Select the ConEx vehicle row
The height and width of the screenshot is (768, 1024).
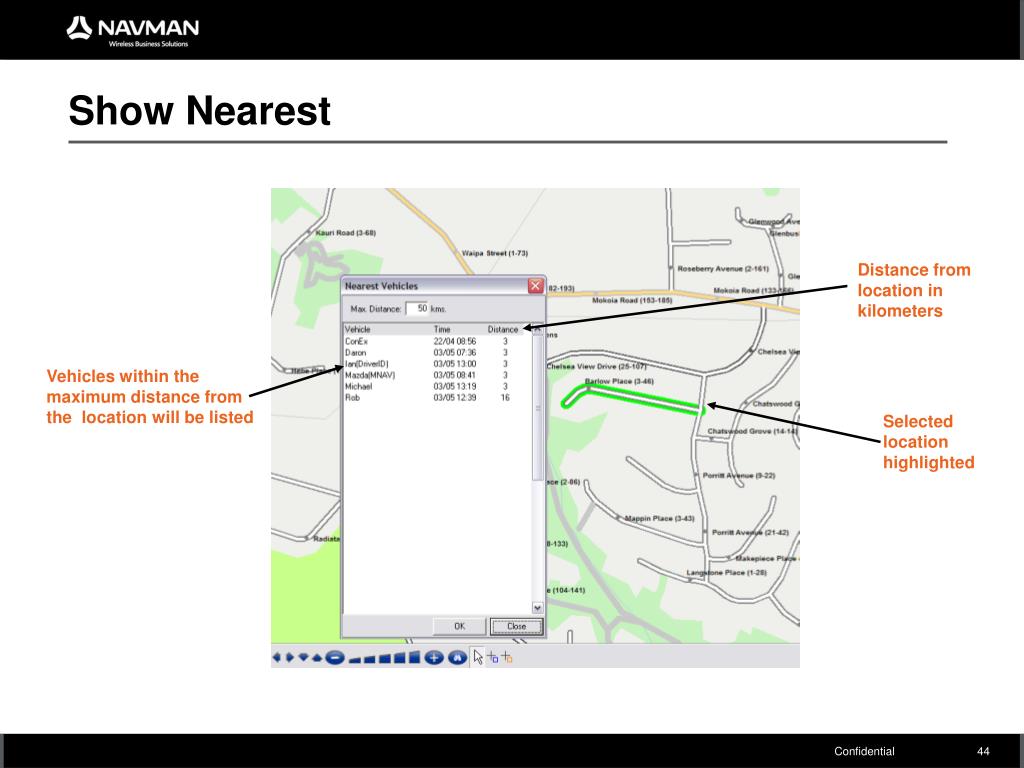coord(438,341)
